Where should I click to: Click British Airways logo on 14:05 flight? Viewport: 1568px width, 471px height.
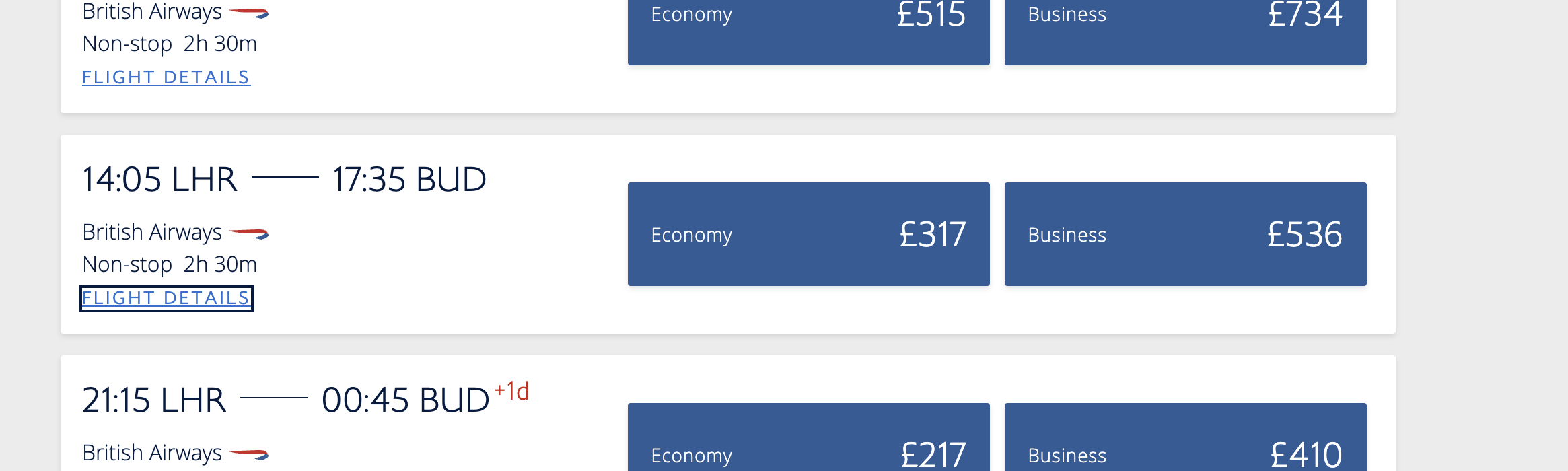249,233
